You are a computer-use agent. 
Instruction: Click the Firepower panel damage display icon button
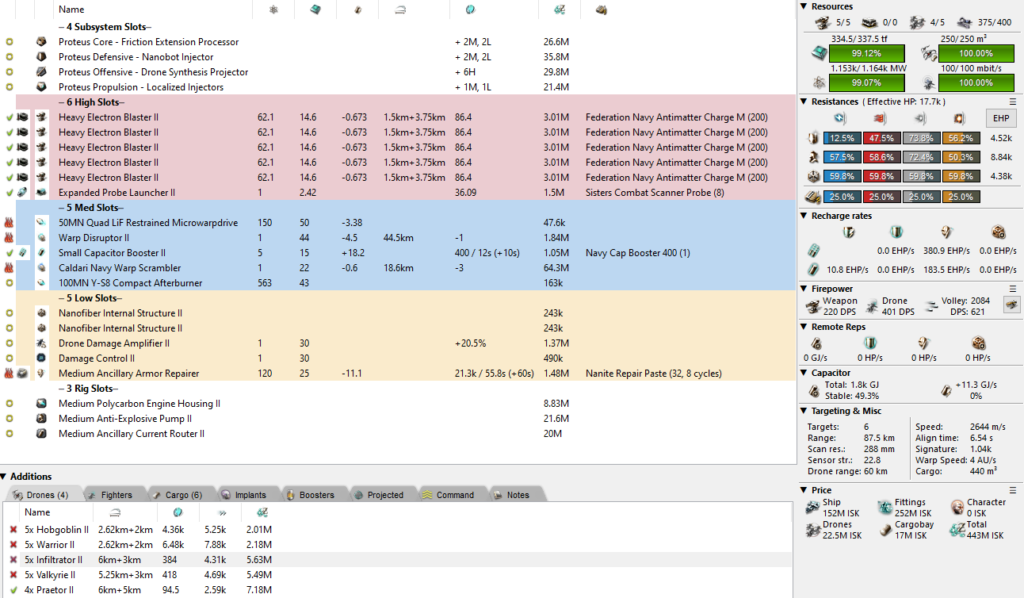click(1011, 304)
